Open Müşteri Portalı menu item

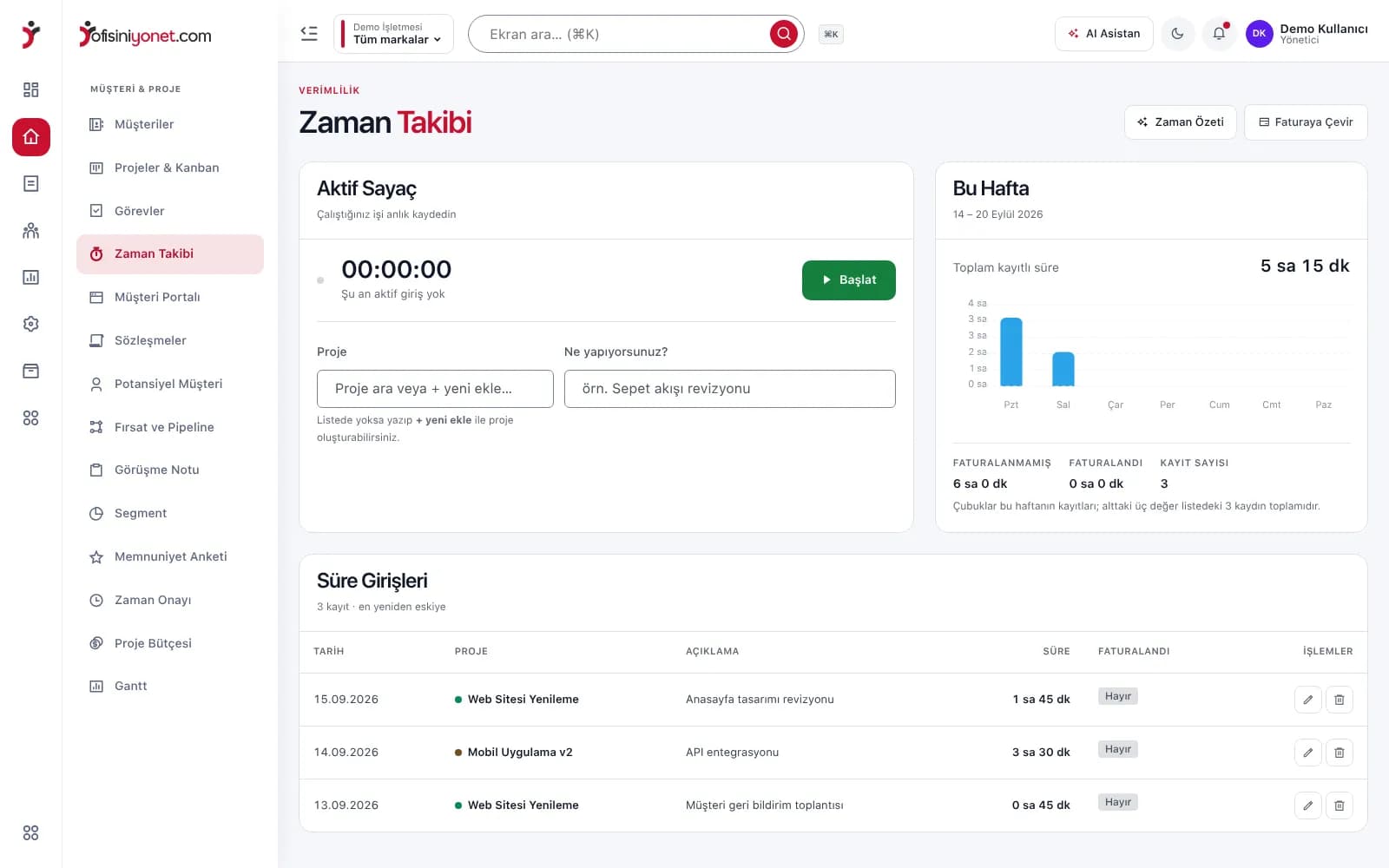[x=170, y=298]
